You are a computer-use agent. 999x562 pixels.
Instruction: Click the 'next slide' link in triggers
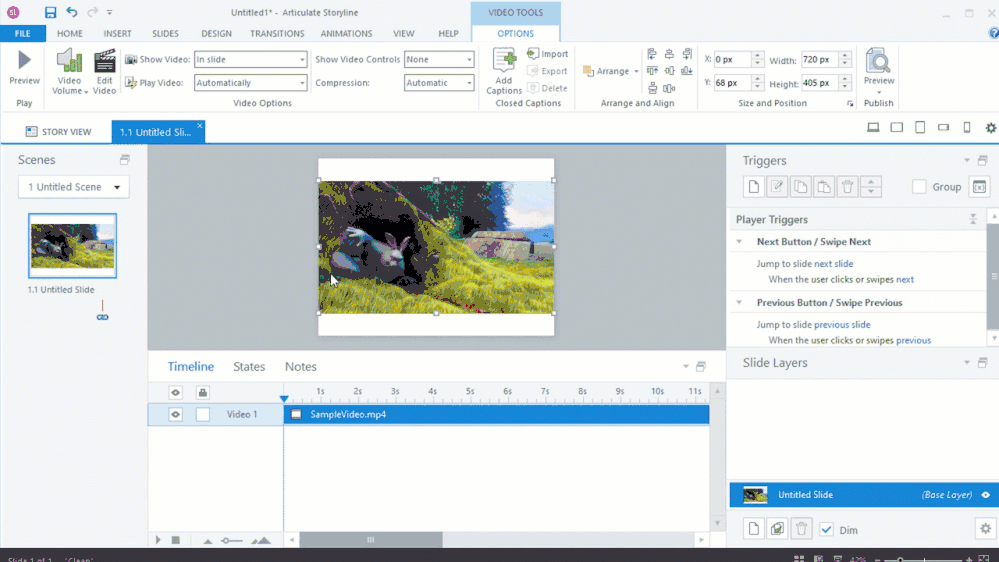coord(833,264)
